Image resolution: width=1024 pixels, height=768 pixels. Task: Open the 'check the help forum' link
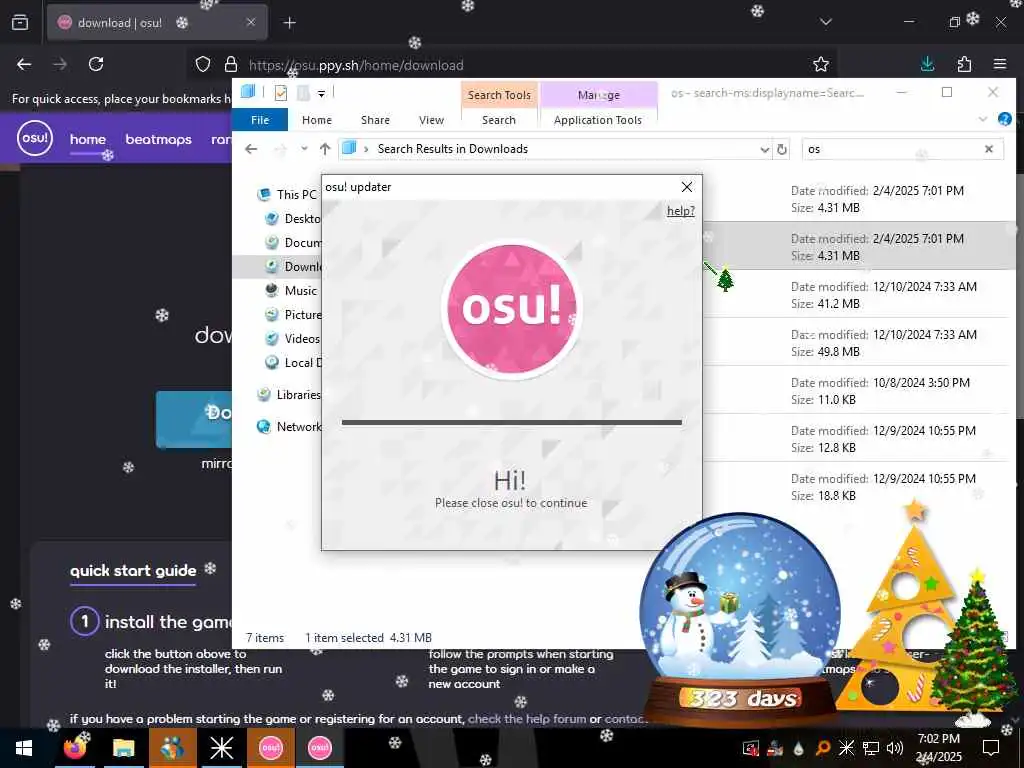(x=527, y=719)
